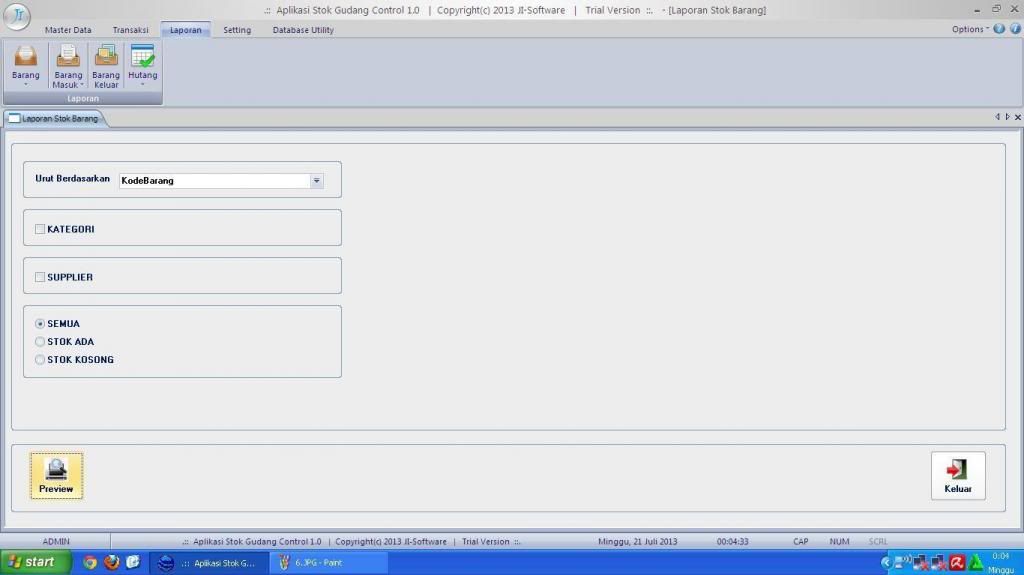This screenshot has width=1024, height=575.
Task: Select the SEMUA radio option
Action: [x=40, y=324]
